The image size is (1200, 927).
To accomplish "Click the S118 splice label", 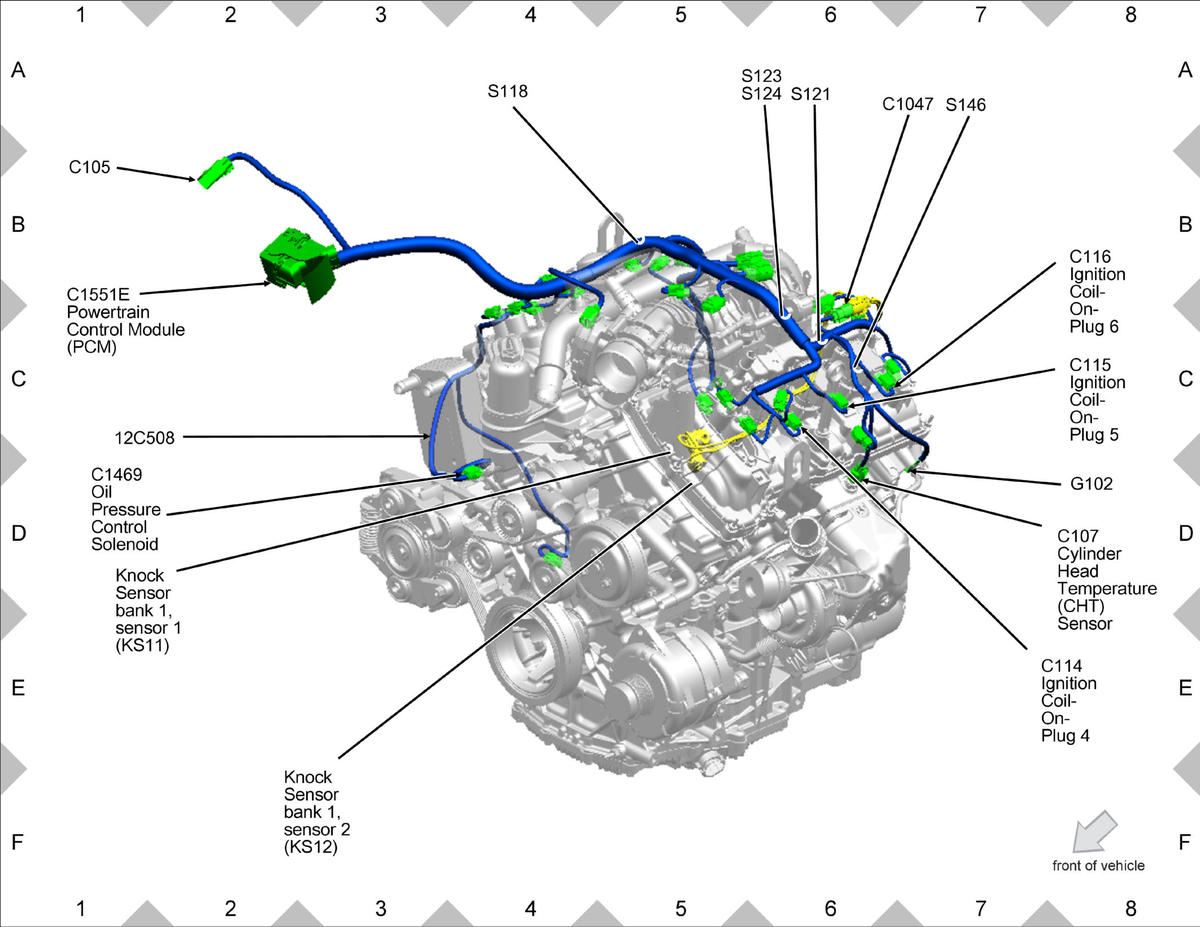I will point(508,91).
